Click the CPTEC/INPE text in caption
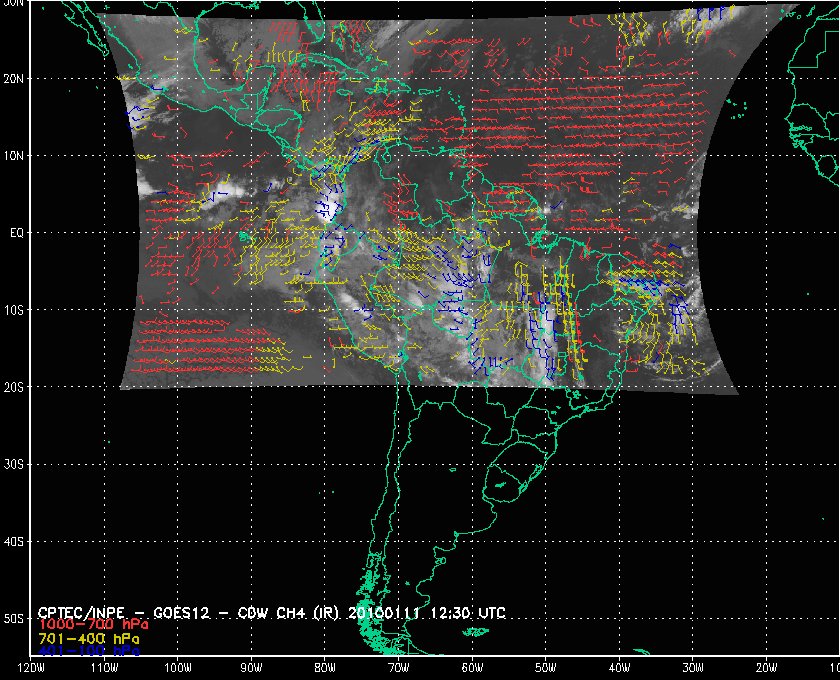The width and height of the screenshot is (840, 680). pos(82,612)
